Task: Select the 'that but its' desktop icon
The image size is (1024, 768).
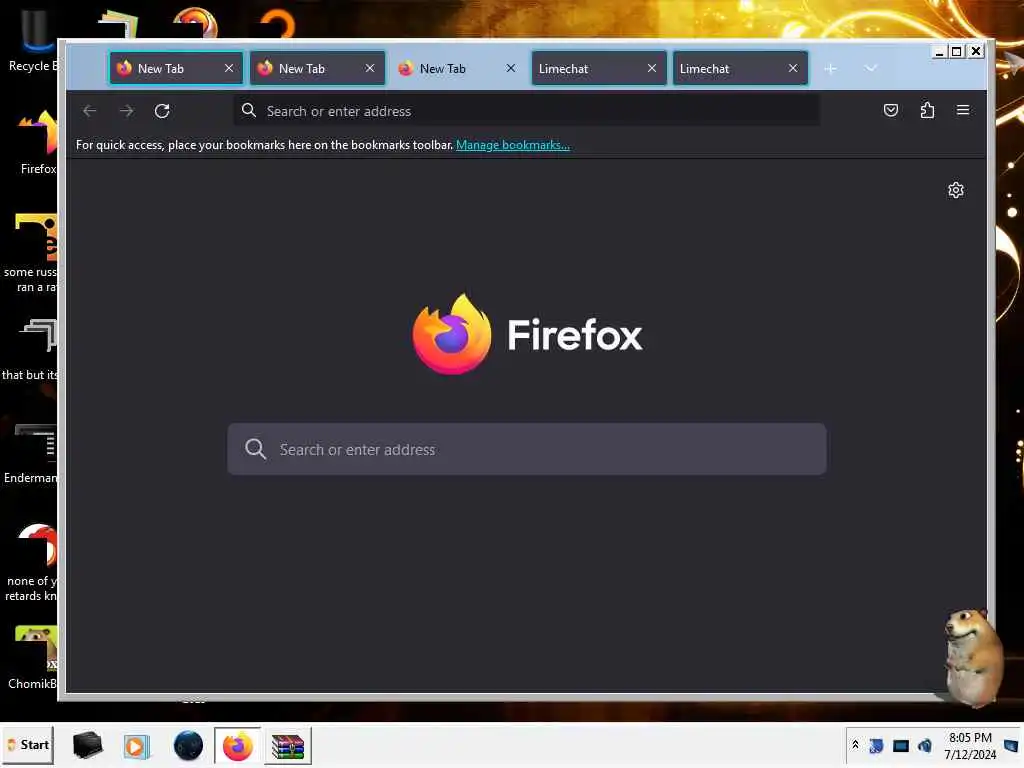Action: (x=31, y=349)
